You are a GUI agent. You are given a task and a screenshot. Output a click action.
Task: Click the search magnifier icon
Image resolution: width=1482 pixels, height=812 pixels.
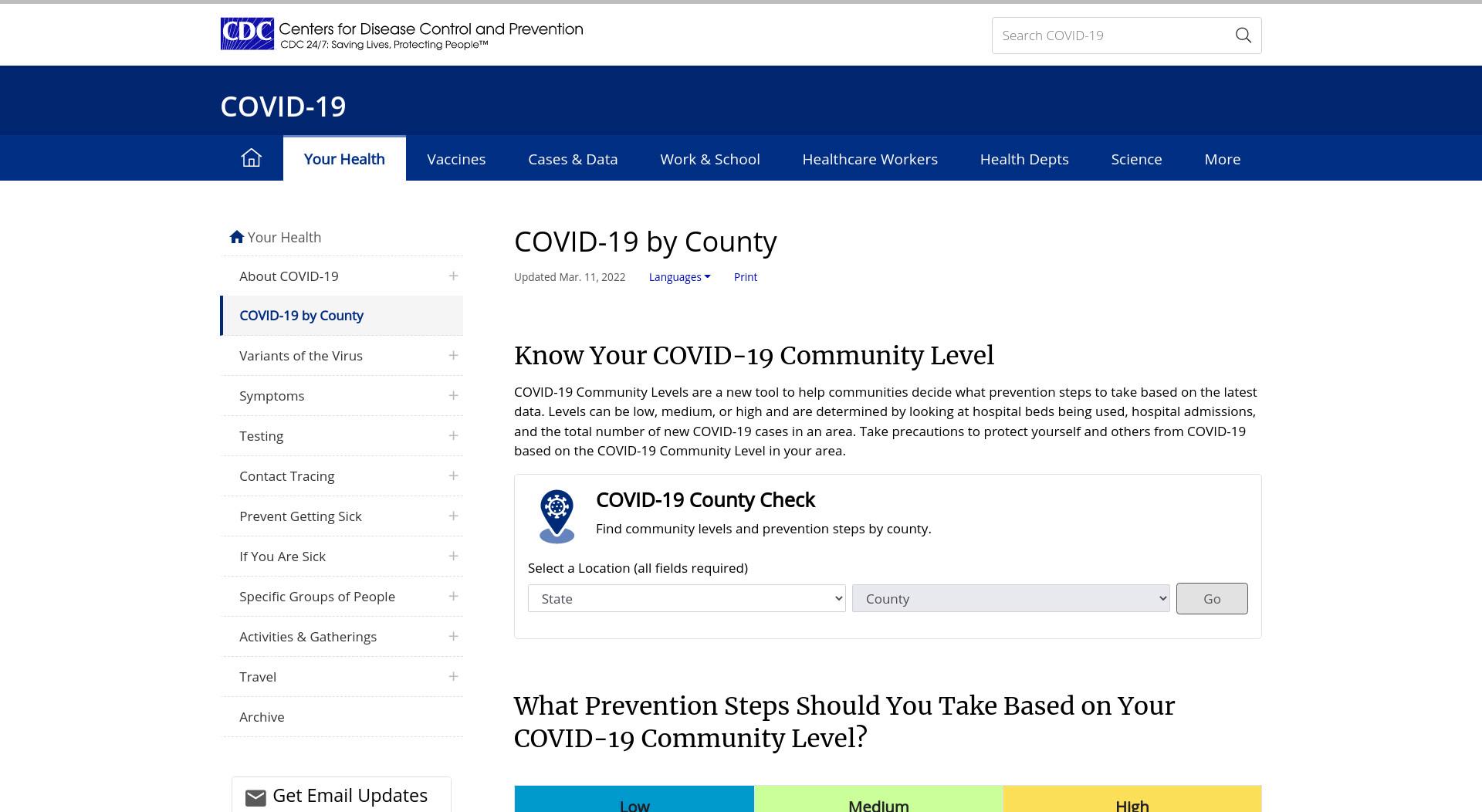[1243, 36]
